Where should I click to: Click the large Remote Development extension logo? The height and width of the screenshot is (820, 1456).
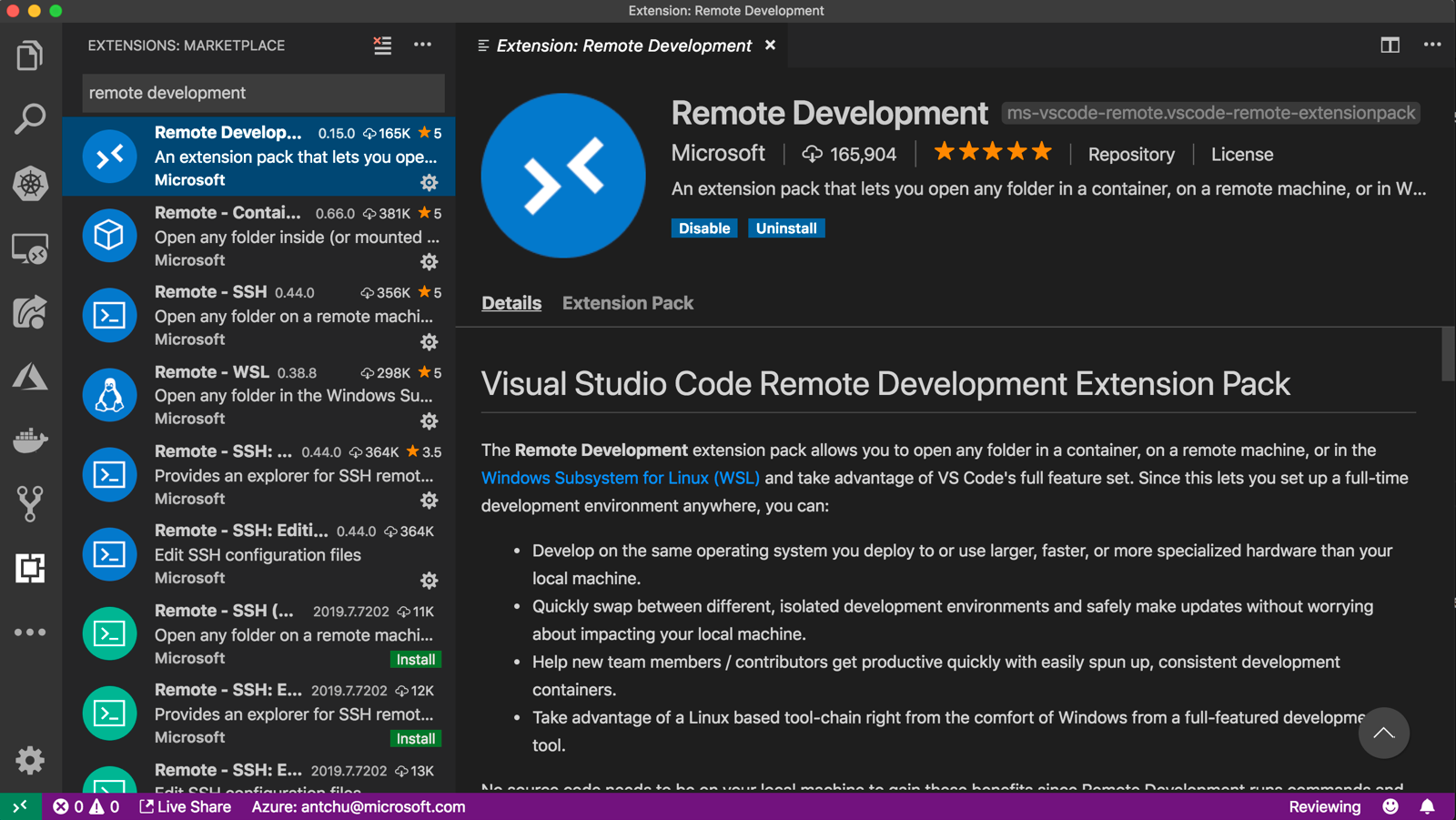563,175
